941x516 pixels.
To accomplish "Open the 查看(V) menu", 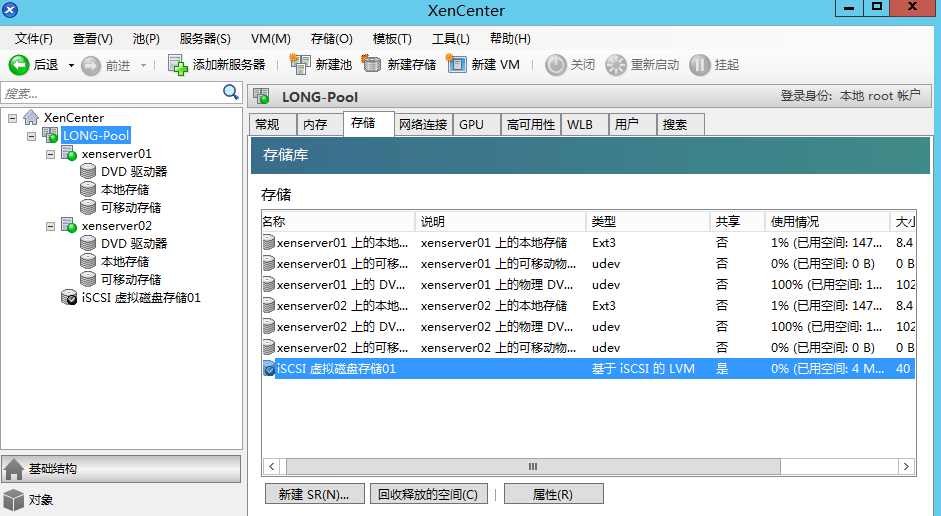I will click(93, 39).
